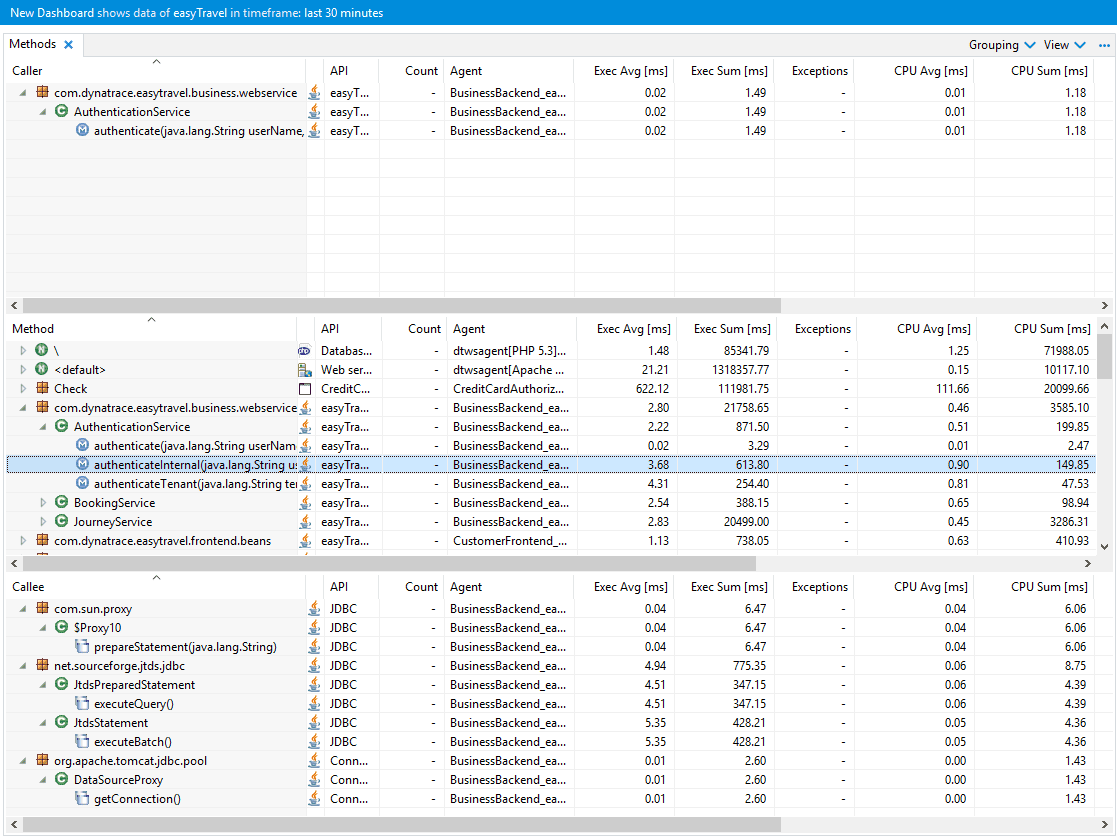Click the package icon of com.sun.proxy
This screenshot has height=836, width=1117.
[x=43, y=608]
